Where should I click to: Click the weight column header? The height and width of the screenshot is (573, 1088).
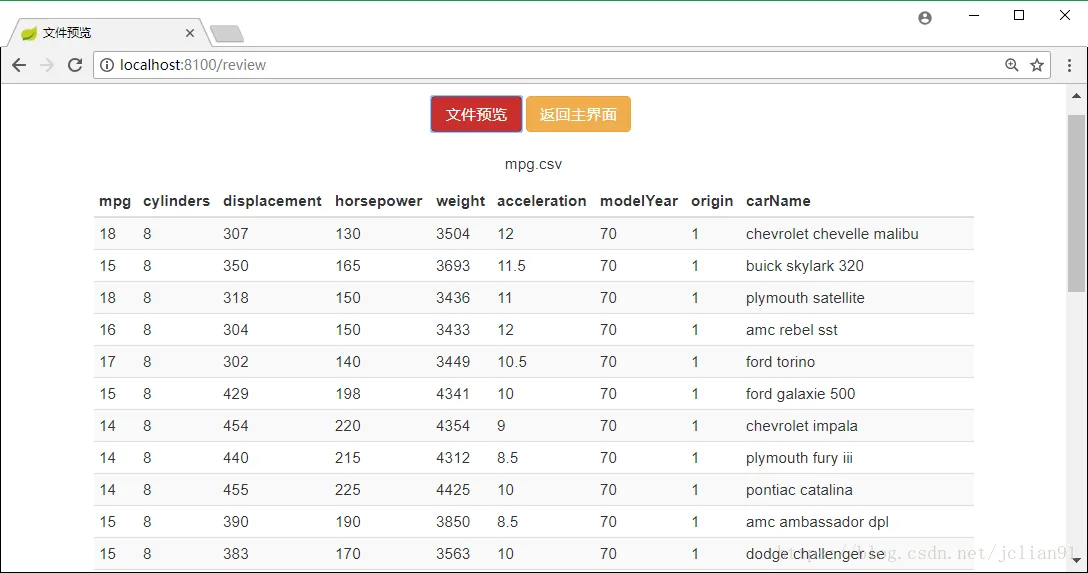click(461, 201)
